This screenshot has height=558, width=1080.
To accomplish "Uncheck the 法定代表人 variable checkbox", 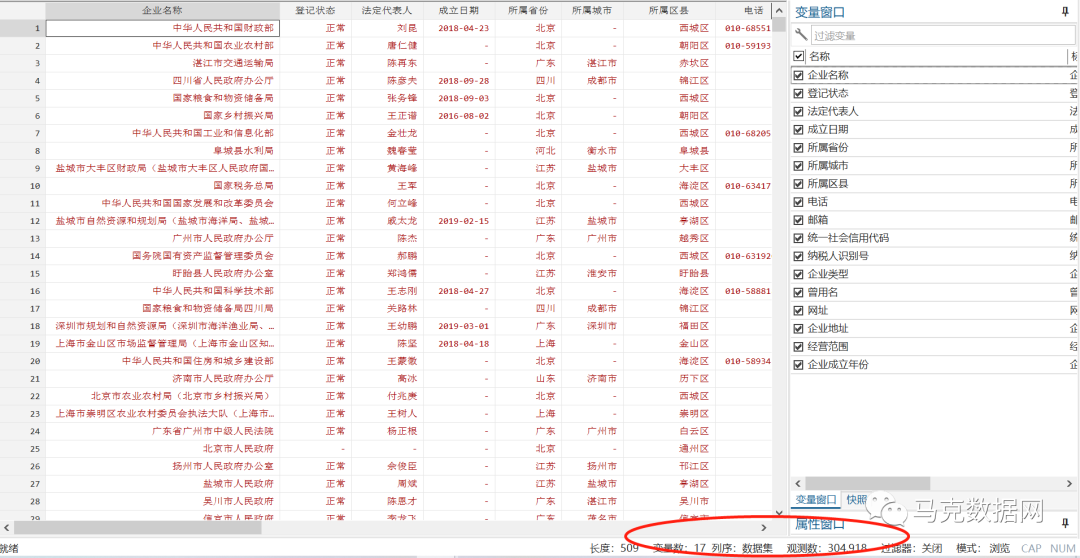I will click(x=799, y=111).
